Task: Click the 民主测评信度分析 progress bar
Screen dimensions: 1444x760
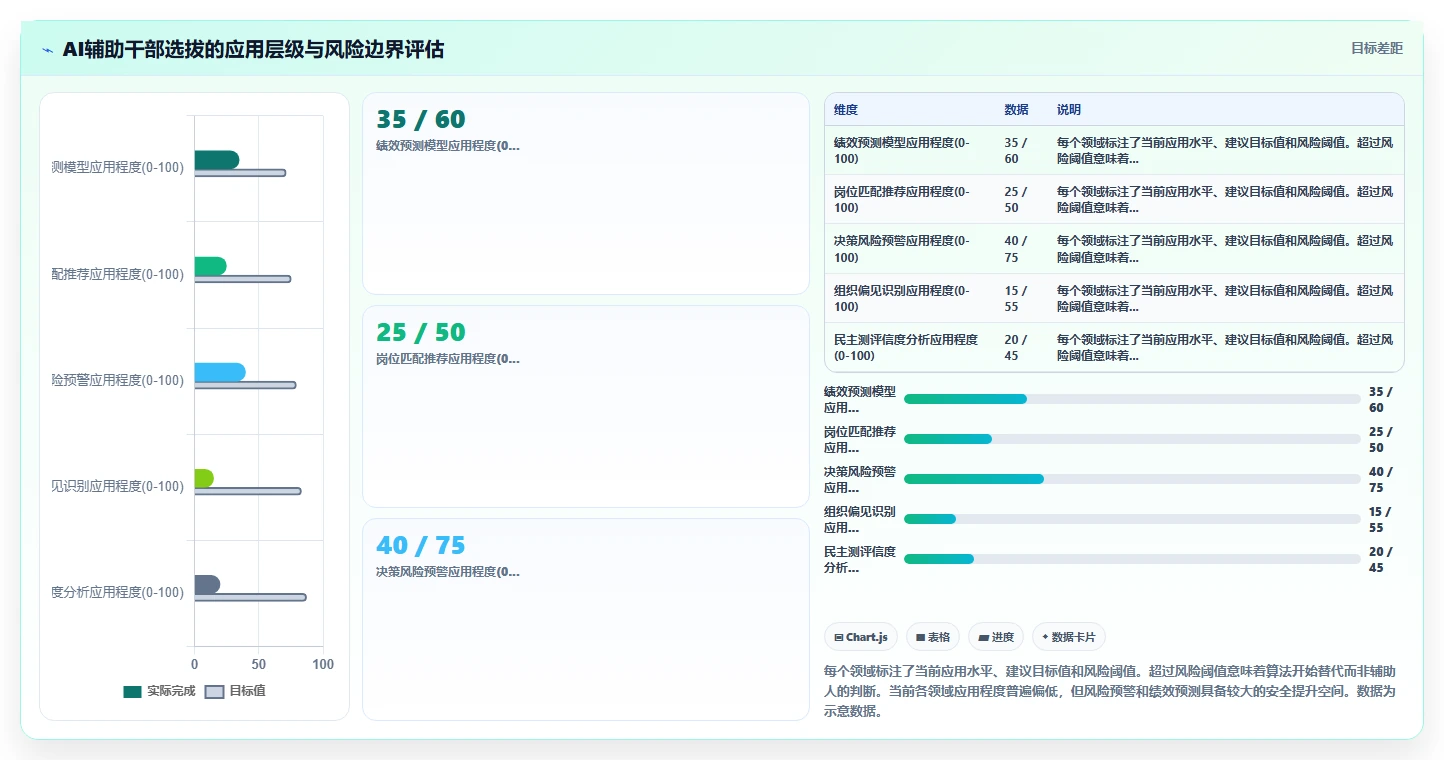Action: (x=1132, y=559)
